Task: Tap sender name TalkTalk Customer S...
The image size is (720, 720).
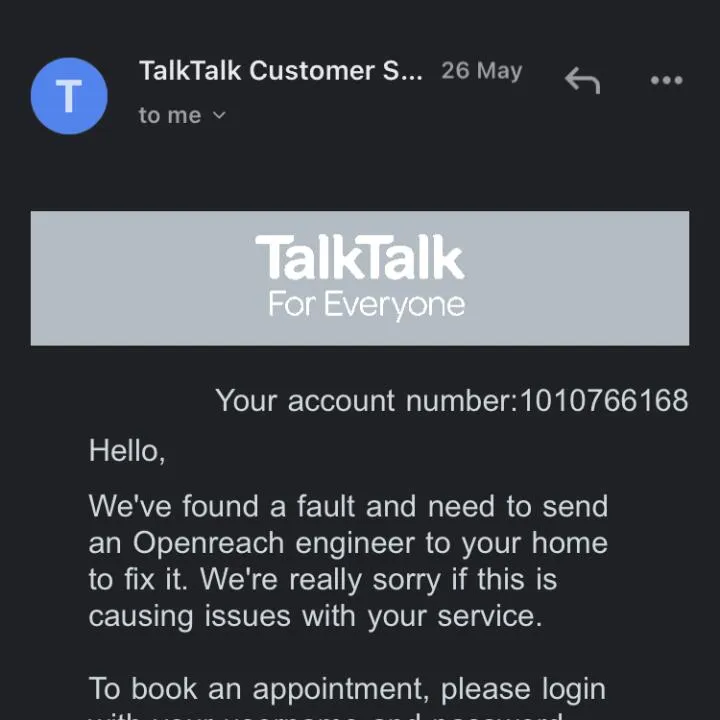Action: coord(281,71)
